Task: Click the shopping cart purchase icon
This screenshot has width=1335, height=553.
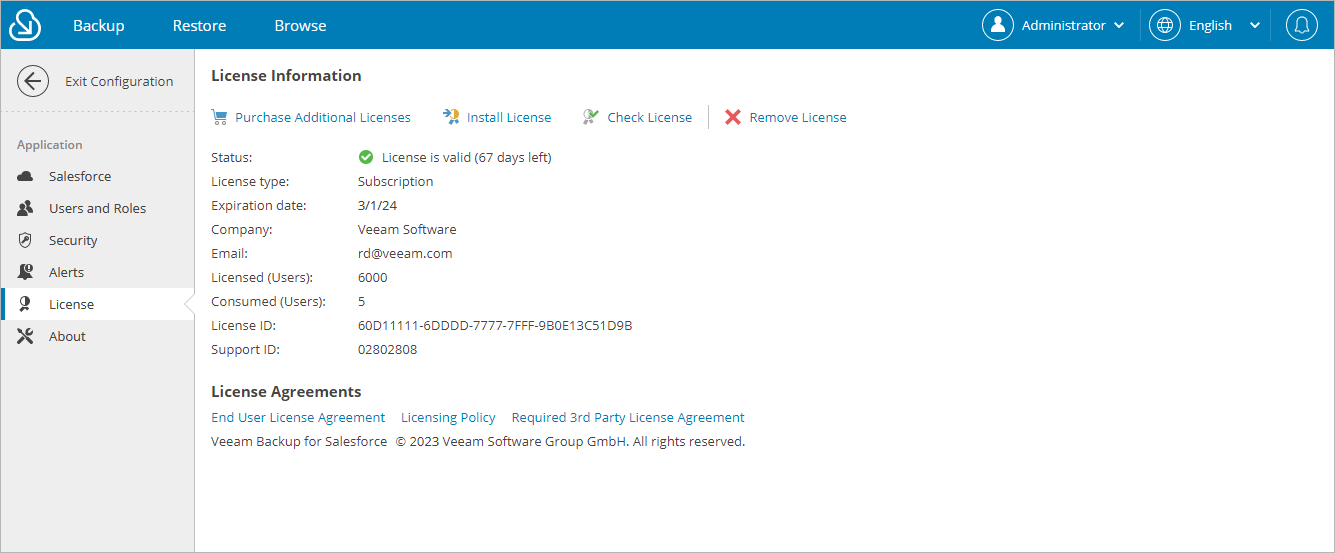Action: (219, 117)
